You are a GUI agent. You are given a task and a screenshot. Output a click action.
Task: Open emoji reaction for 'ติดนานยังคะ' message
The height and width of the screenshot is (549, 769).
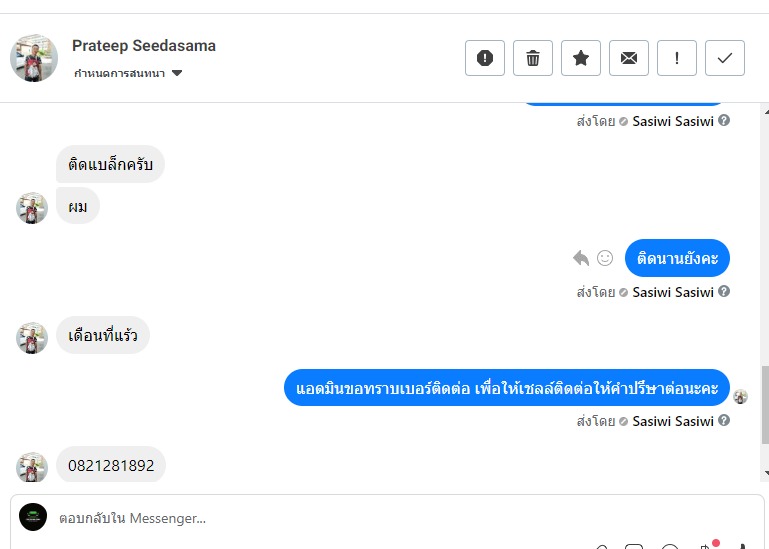tap(605, 258)
